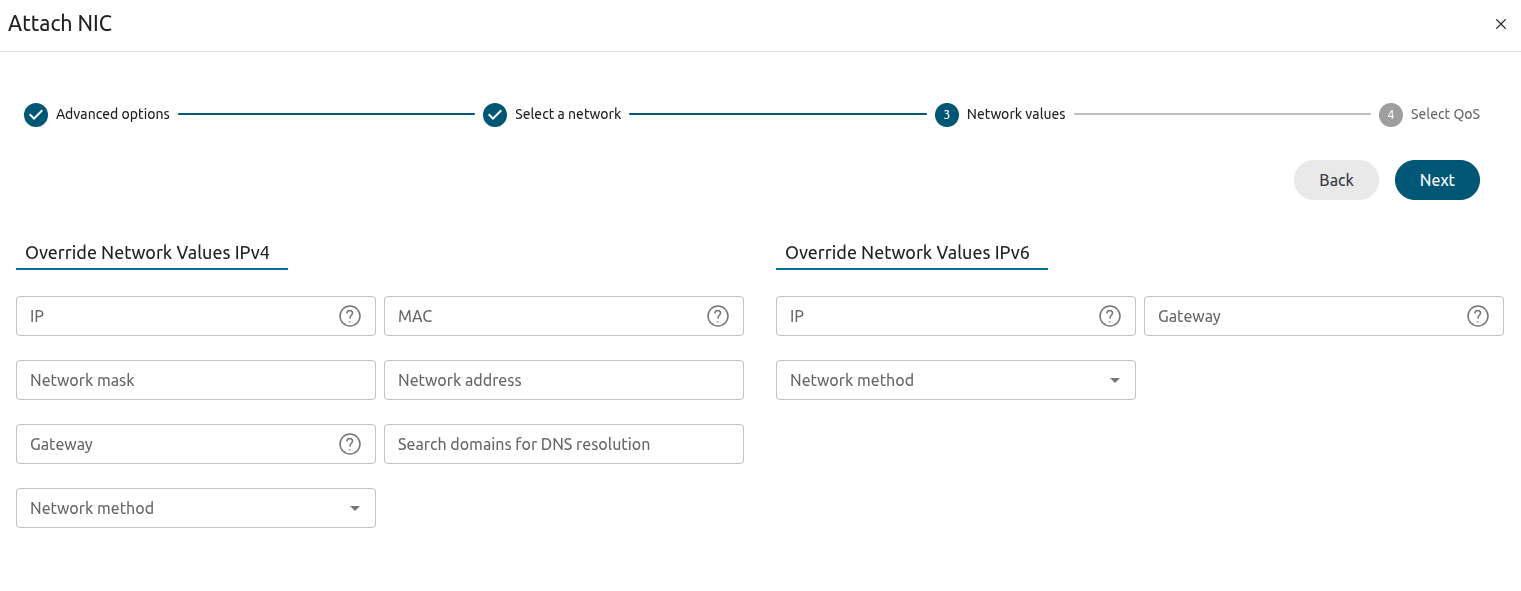Focus the Search domains for DNS resolution field
Image resolution: width=1521 pixels, height=591 pixels.
point(564,444)
